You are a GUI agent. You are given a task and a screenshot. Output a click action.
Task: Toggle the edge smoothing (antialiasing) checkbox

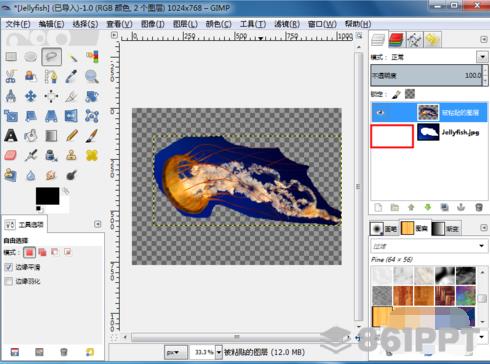pos(9,267)
